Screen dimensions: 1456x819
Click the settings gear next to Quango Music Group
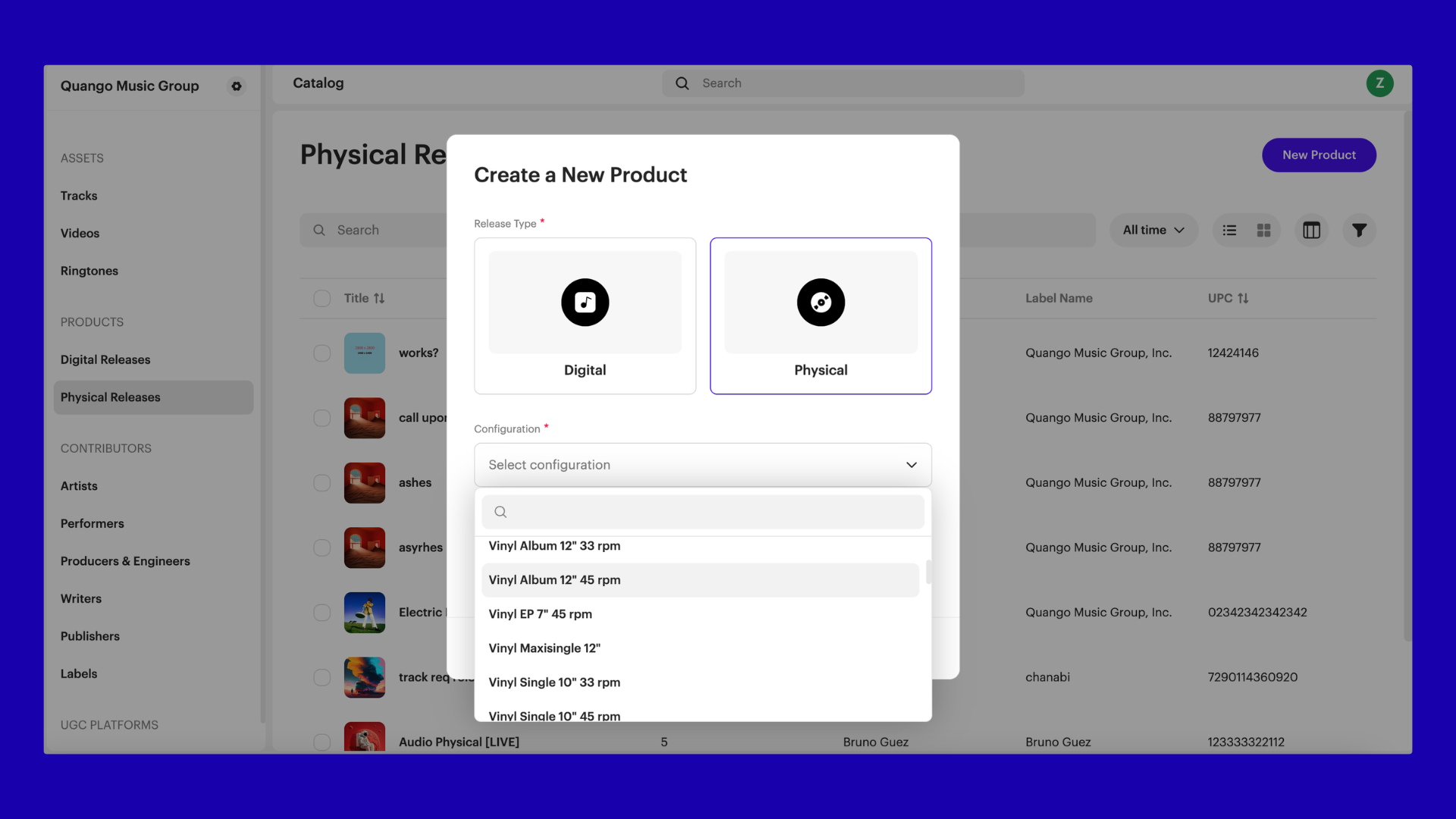pyautogui.click(x=237, y=86)
